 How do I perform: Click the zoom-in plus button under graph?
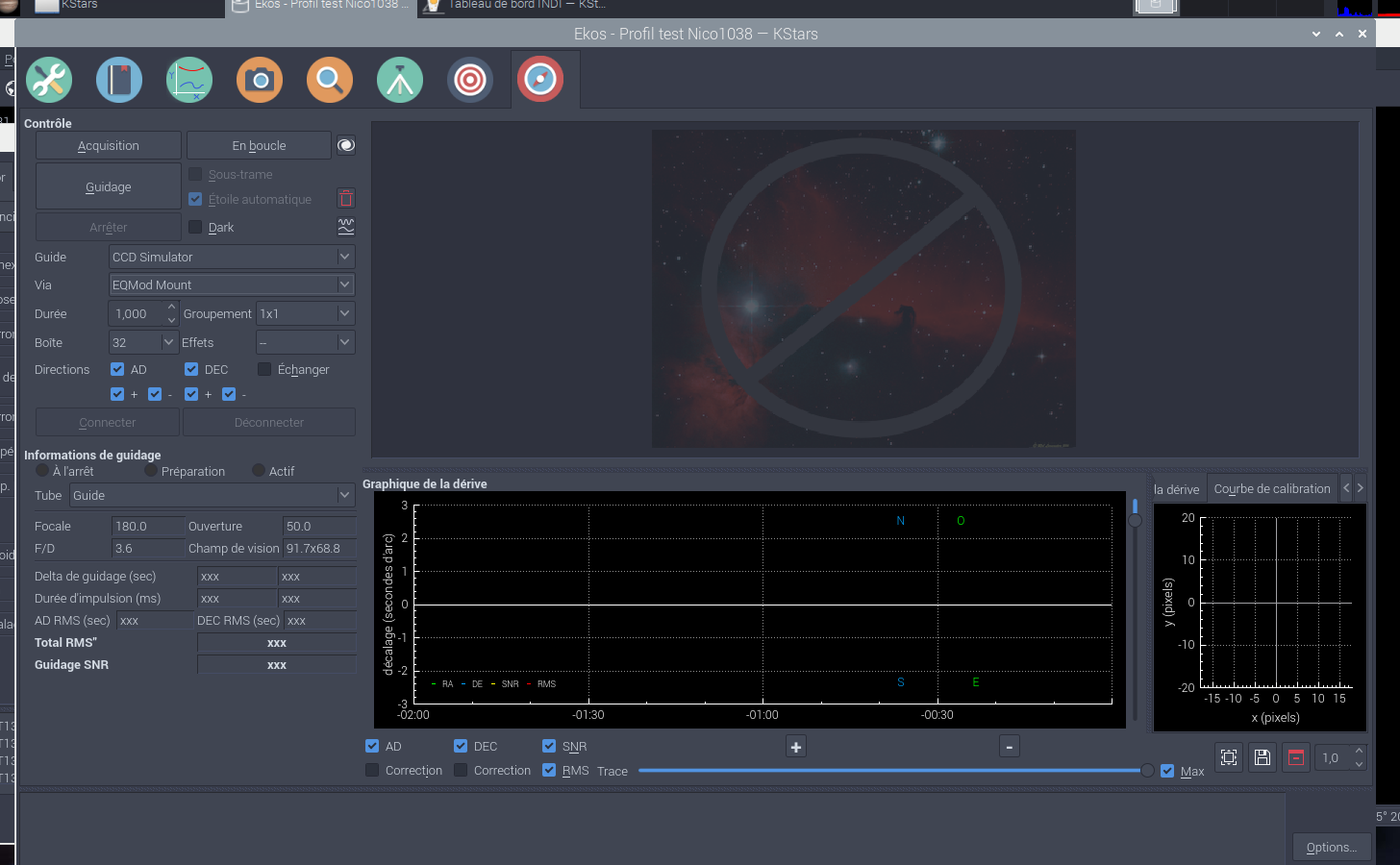tap(795, 747)
